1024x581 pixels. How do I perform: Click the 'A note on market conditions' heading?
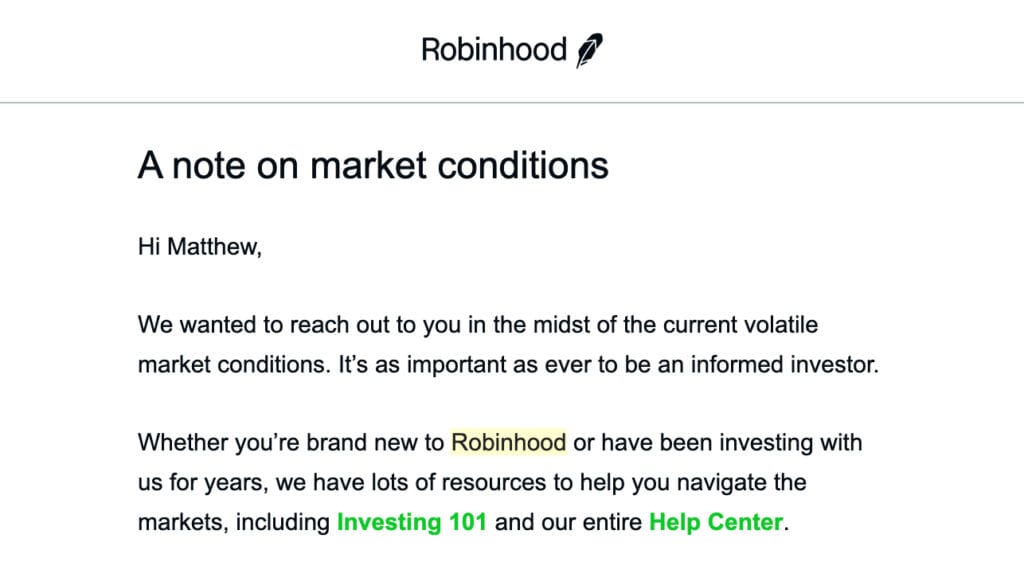[373, 165]
